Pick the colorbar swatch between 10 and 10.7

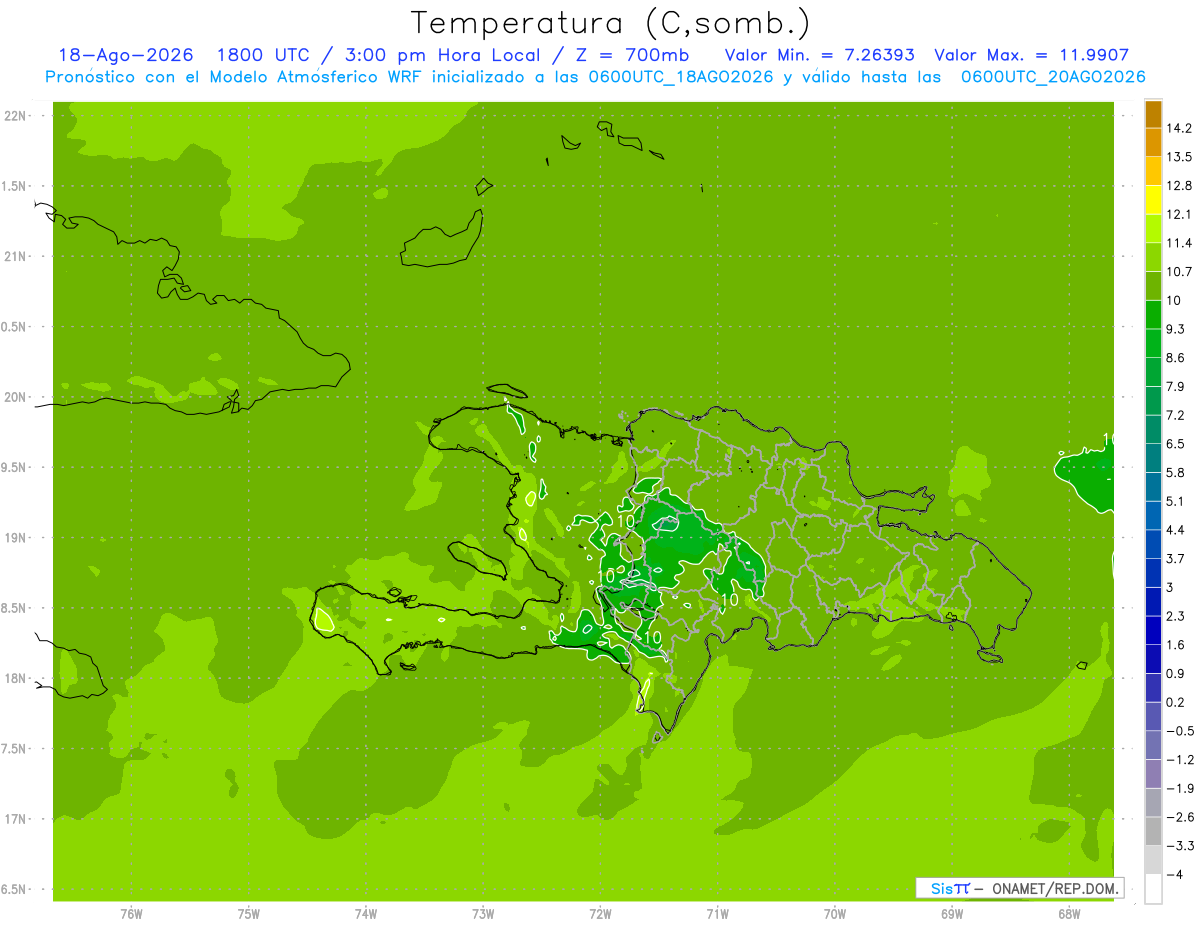1153,286
